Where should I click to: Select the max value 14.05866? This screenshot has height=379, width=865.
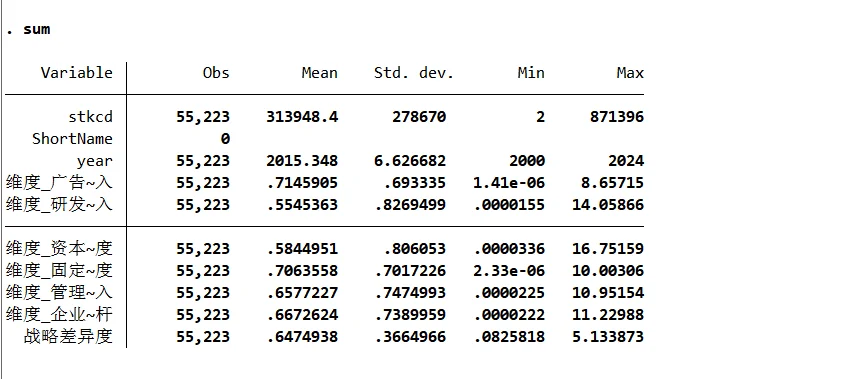pos(608,205)
